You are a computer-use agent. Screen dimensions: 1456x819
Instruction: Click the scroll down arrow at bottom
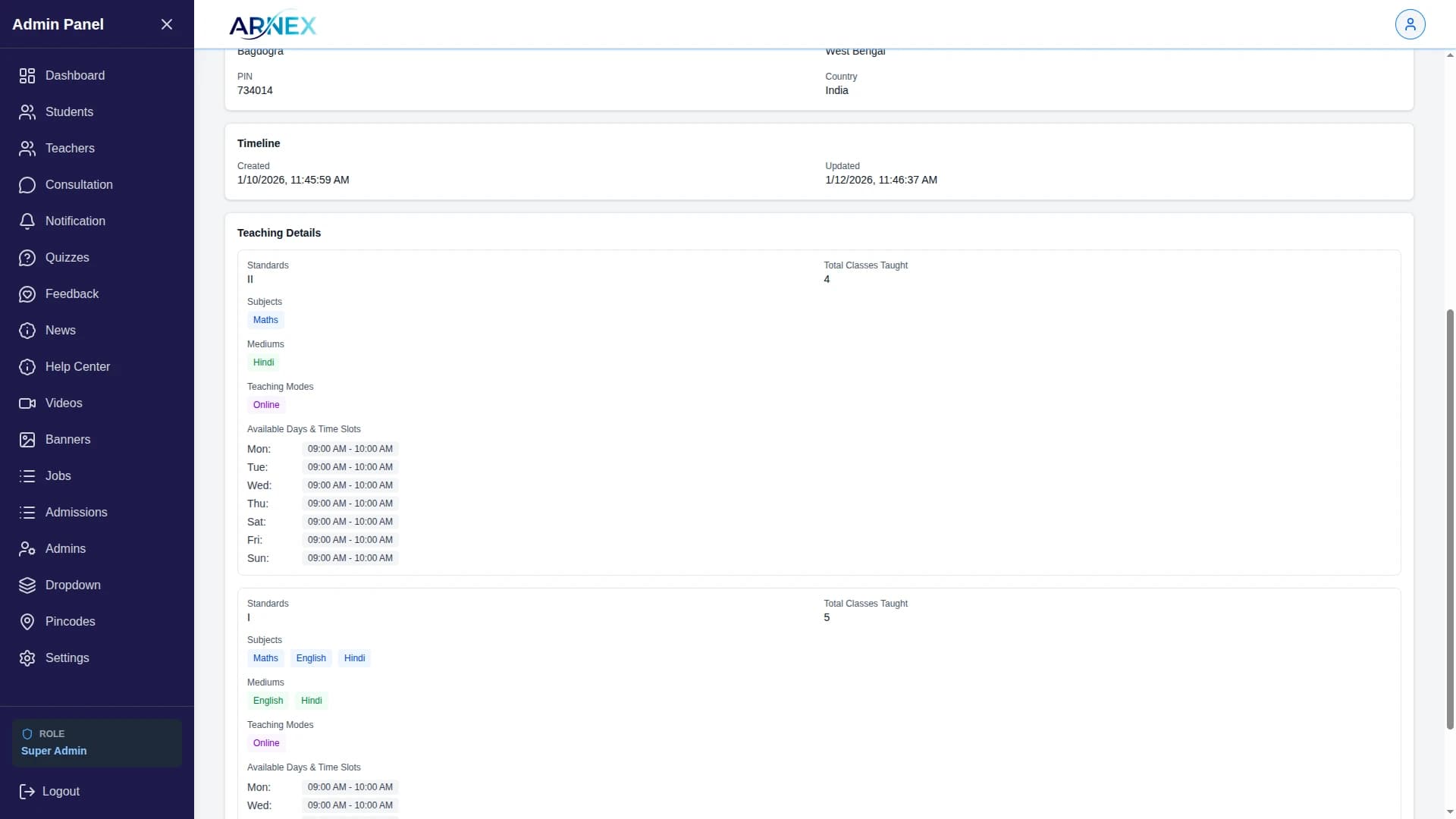click(x=1450, y=812)
